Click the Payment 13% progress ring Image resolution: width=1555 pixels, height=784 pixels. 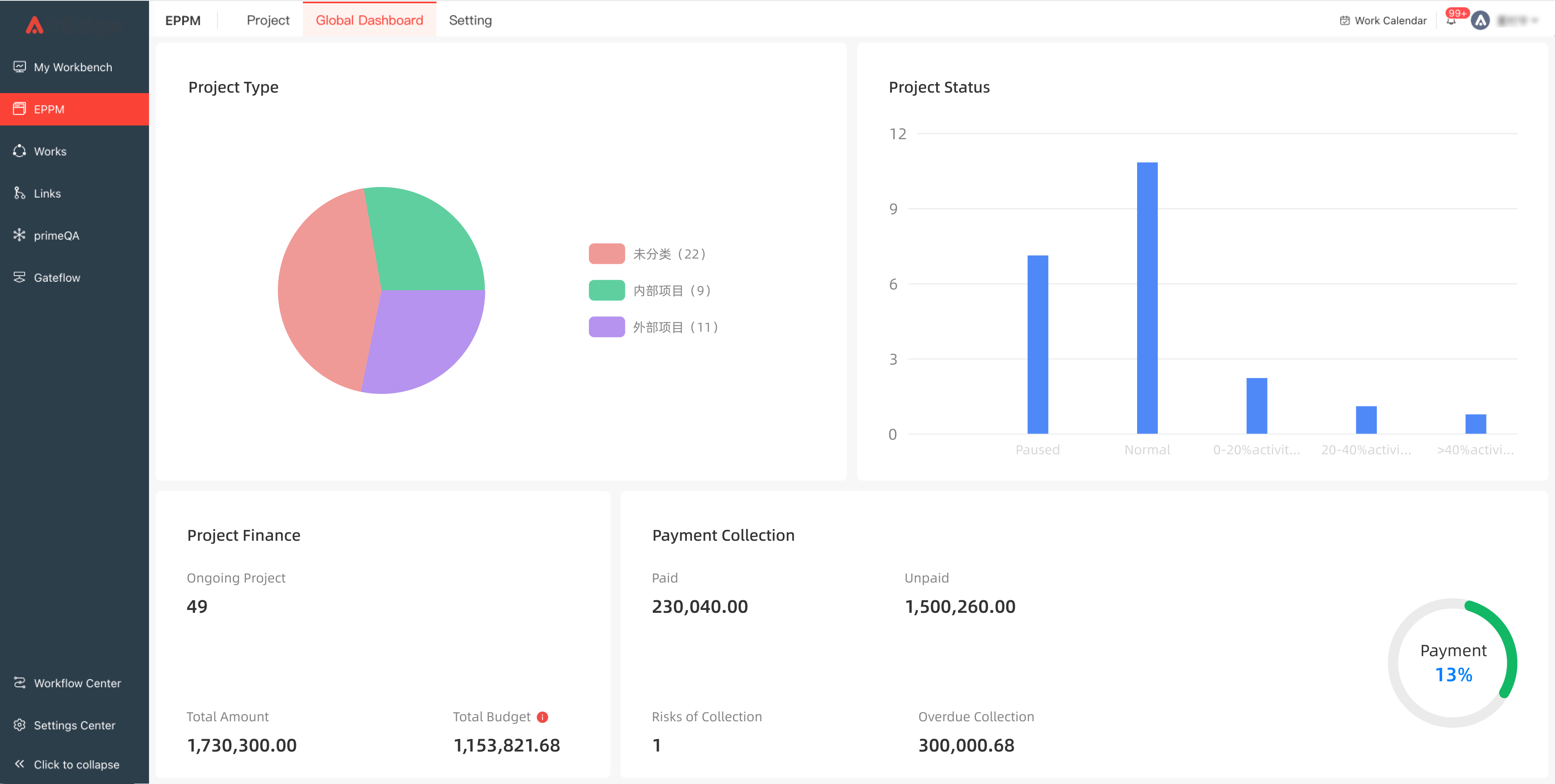tap(1453, 662)
